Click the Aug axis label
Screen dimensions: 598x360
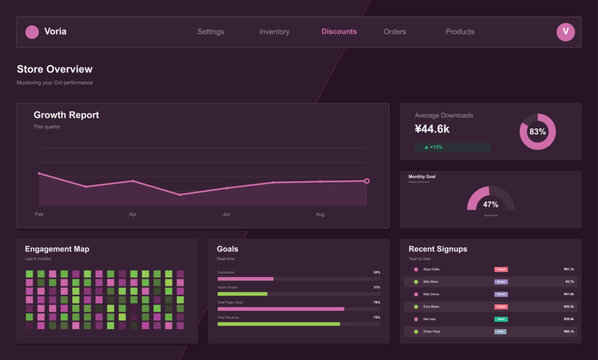[x=320, y=214]
